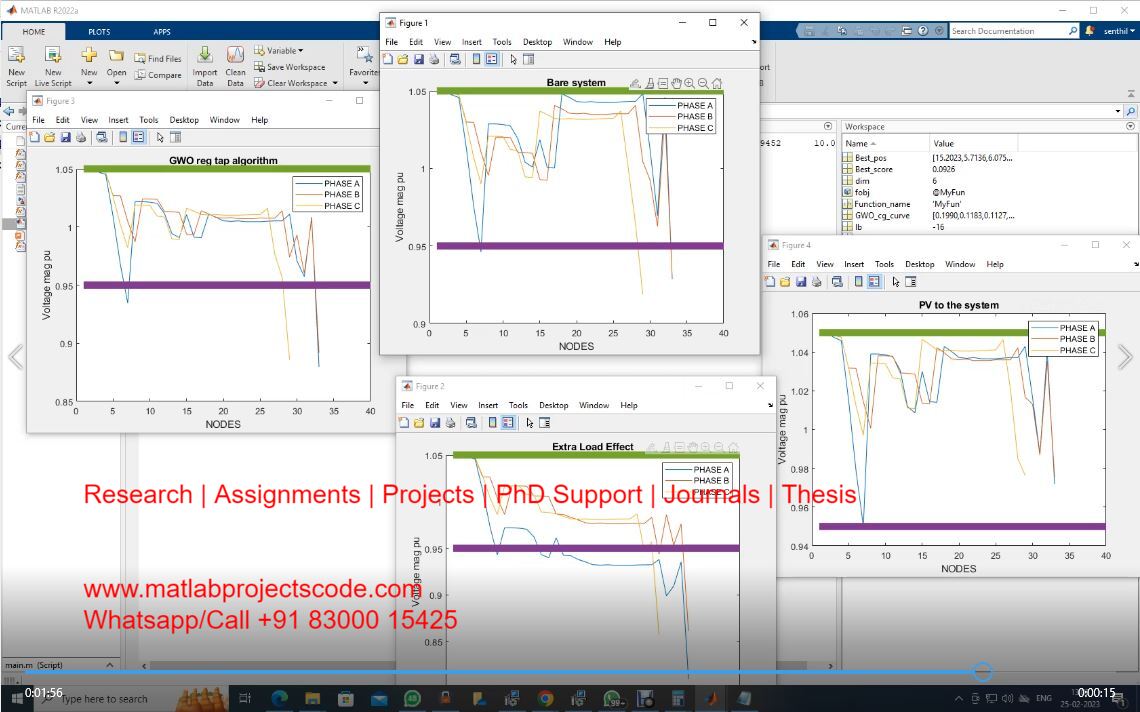The image size is (1140, 712).
Task: Click Find Files in the ribbon
Action: tap(158, 58)
